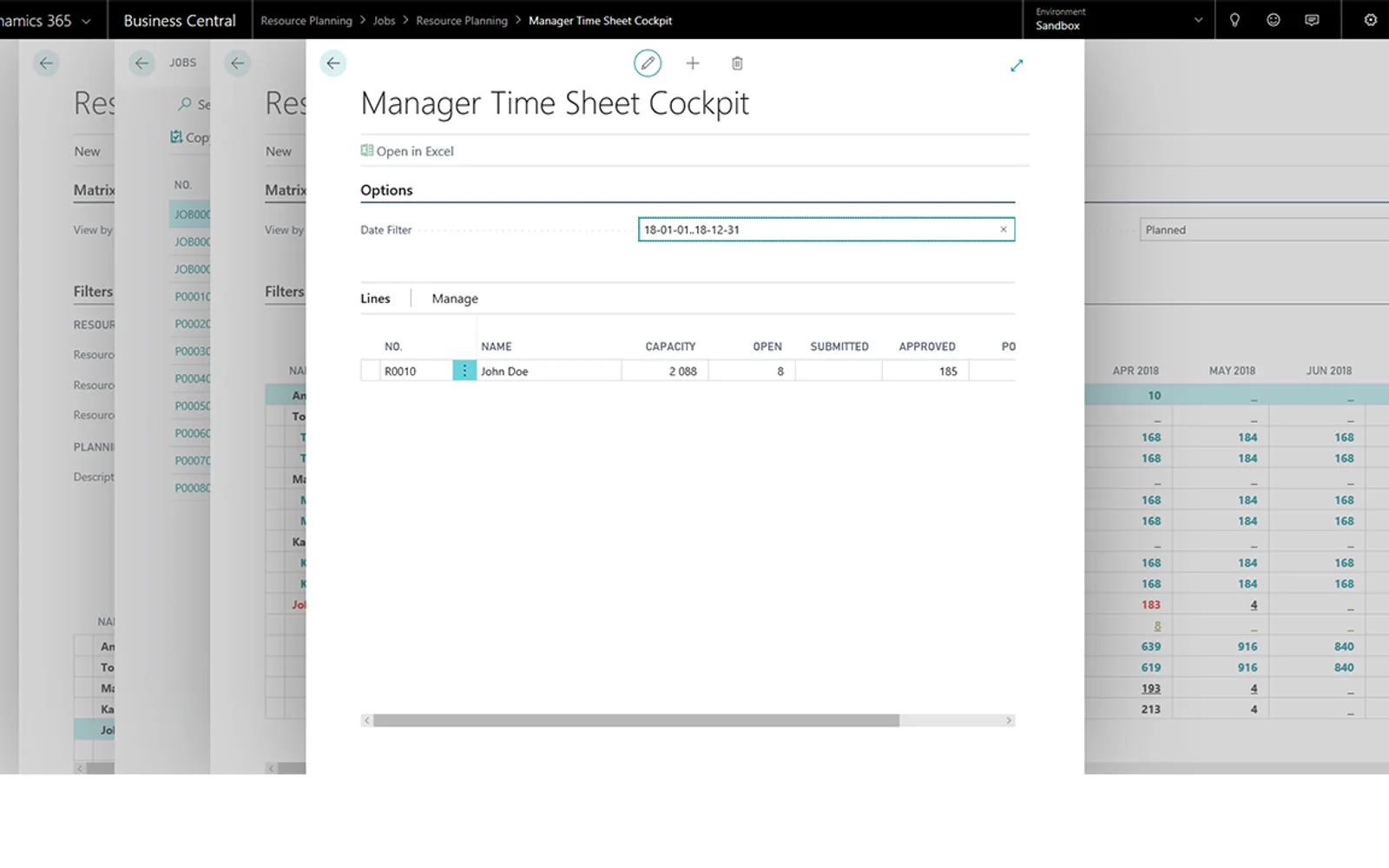
Task: Click the 639 value in the APR column
Action: pyautogui.click(x=1151, y=647)
